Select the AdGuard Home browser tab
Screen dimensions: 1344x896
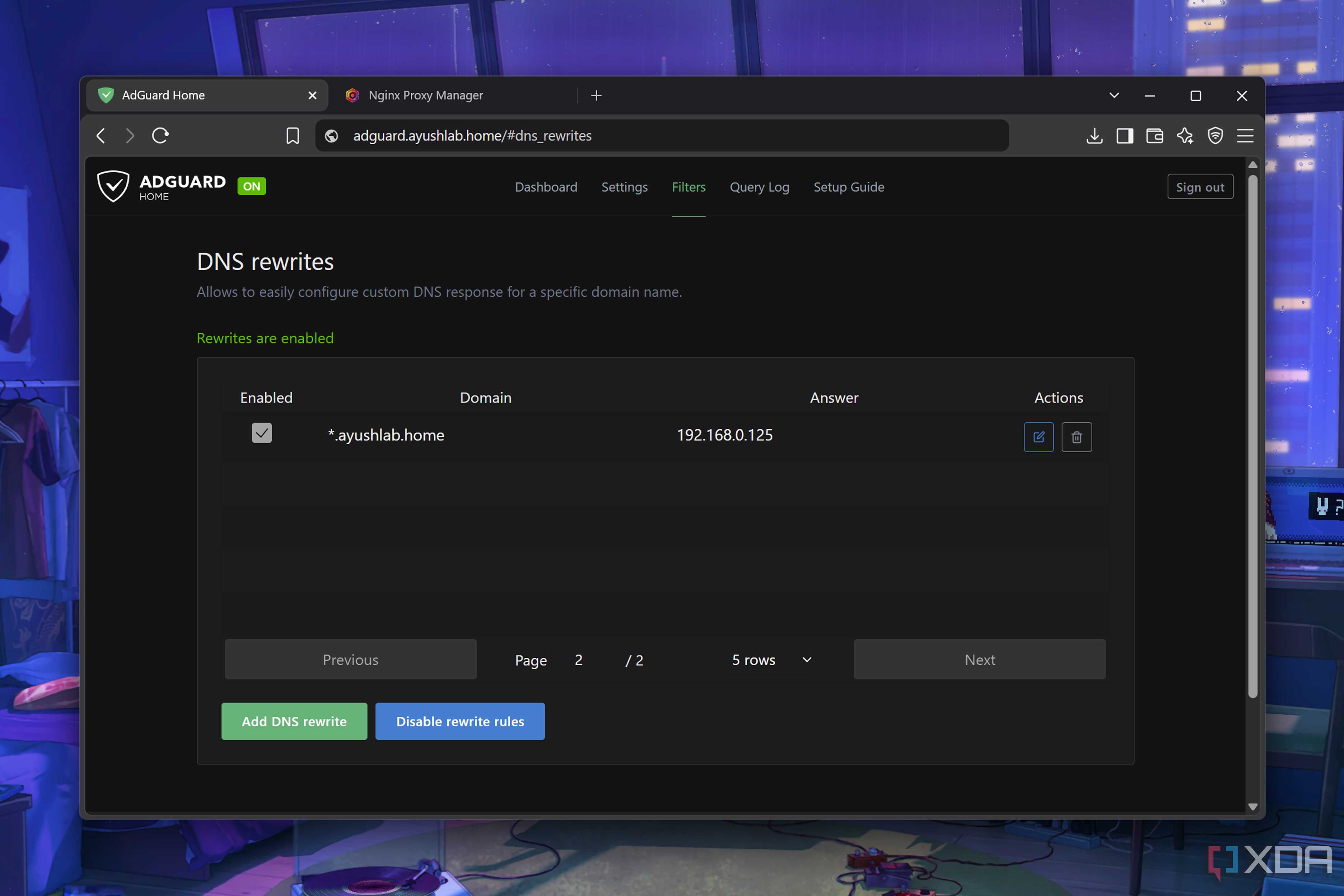pyautogui.click(x=207, y=96)
